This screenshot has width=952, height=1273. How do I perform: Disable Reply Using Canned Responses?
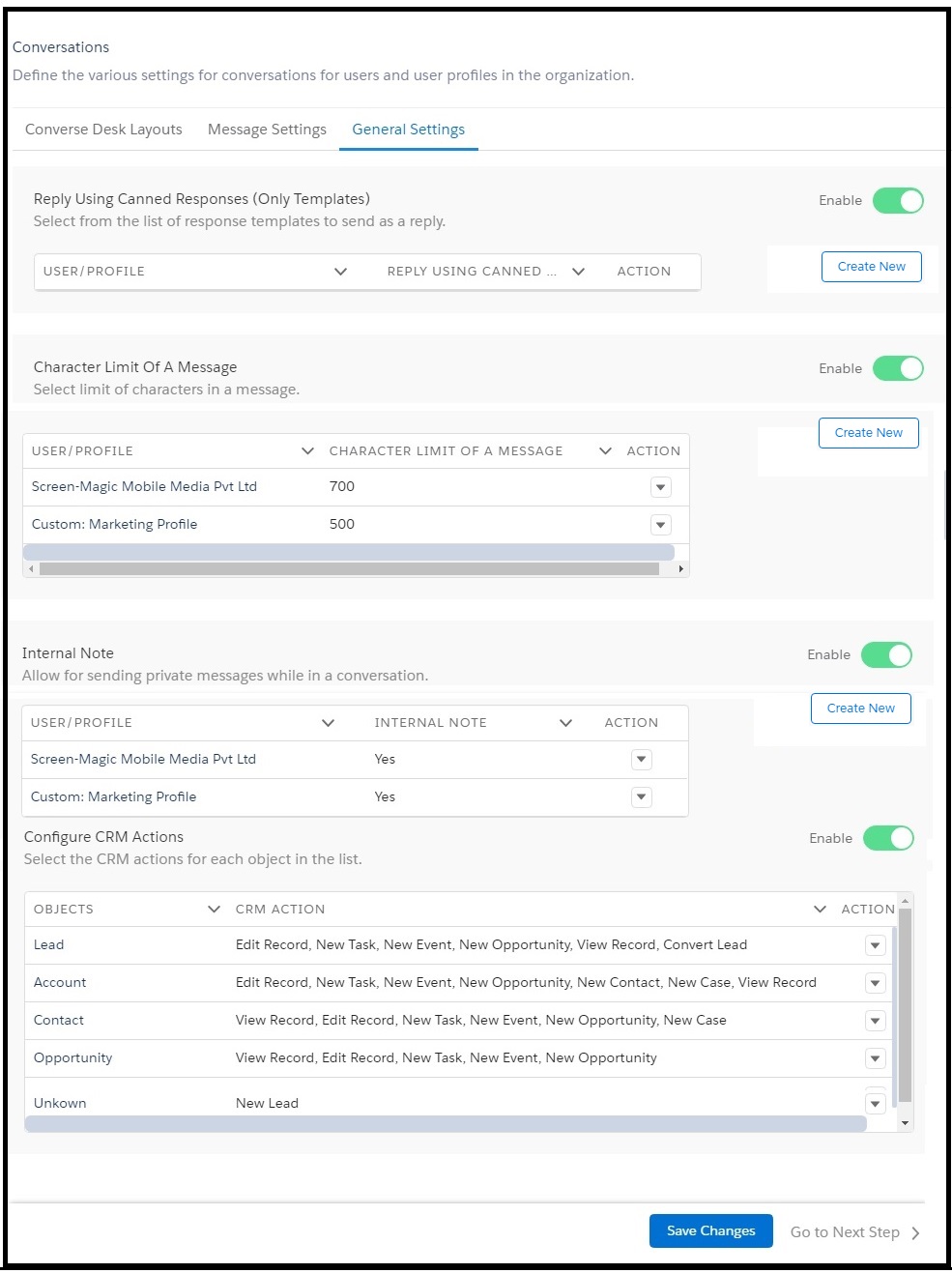point(898,200)
